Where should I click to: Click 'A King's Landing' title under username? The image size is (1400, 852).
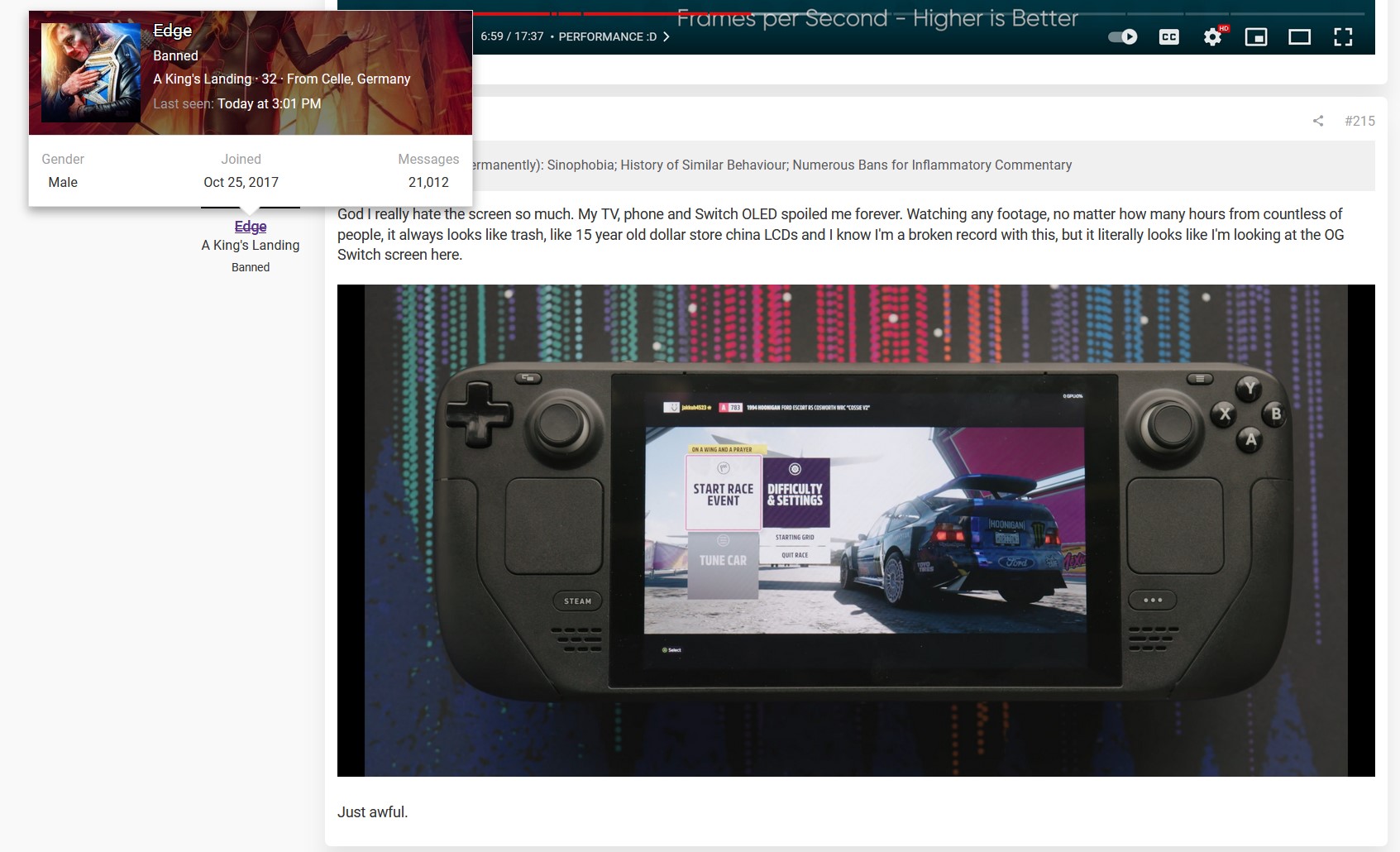(251, 245)
